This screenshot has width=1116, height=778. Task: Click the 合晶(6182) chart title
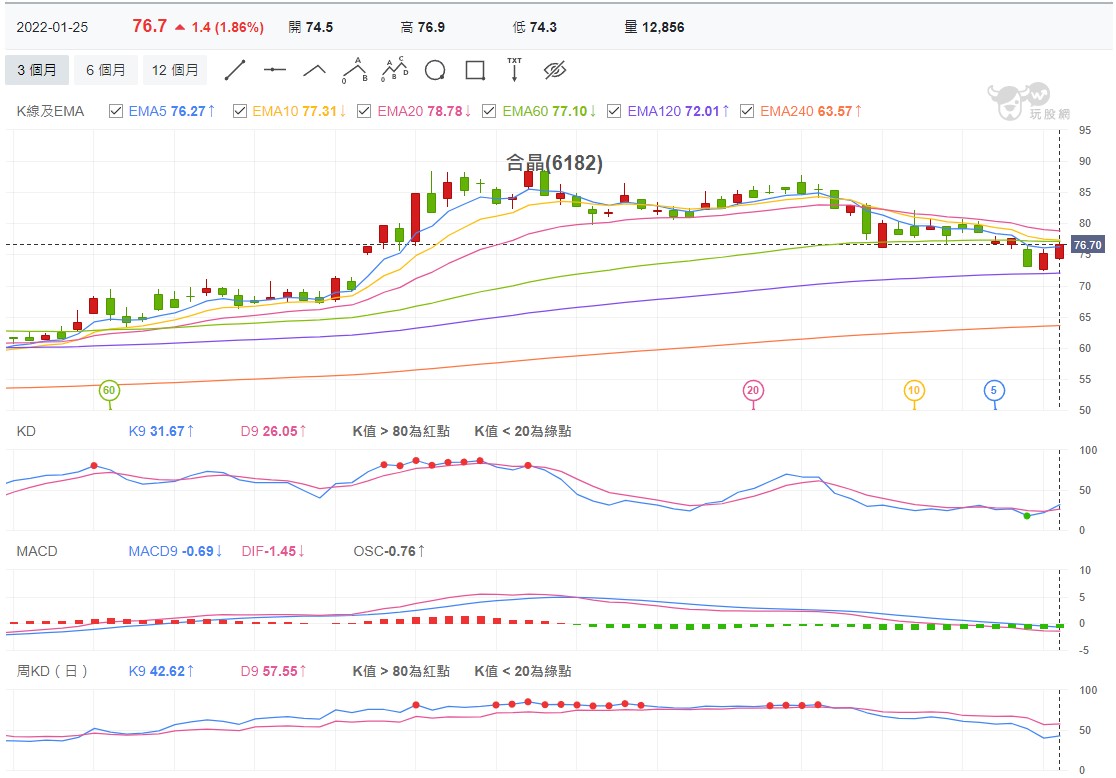tap(554, 163)
